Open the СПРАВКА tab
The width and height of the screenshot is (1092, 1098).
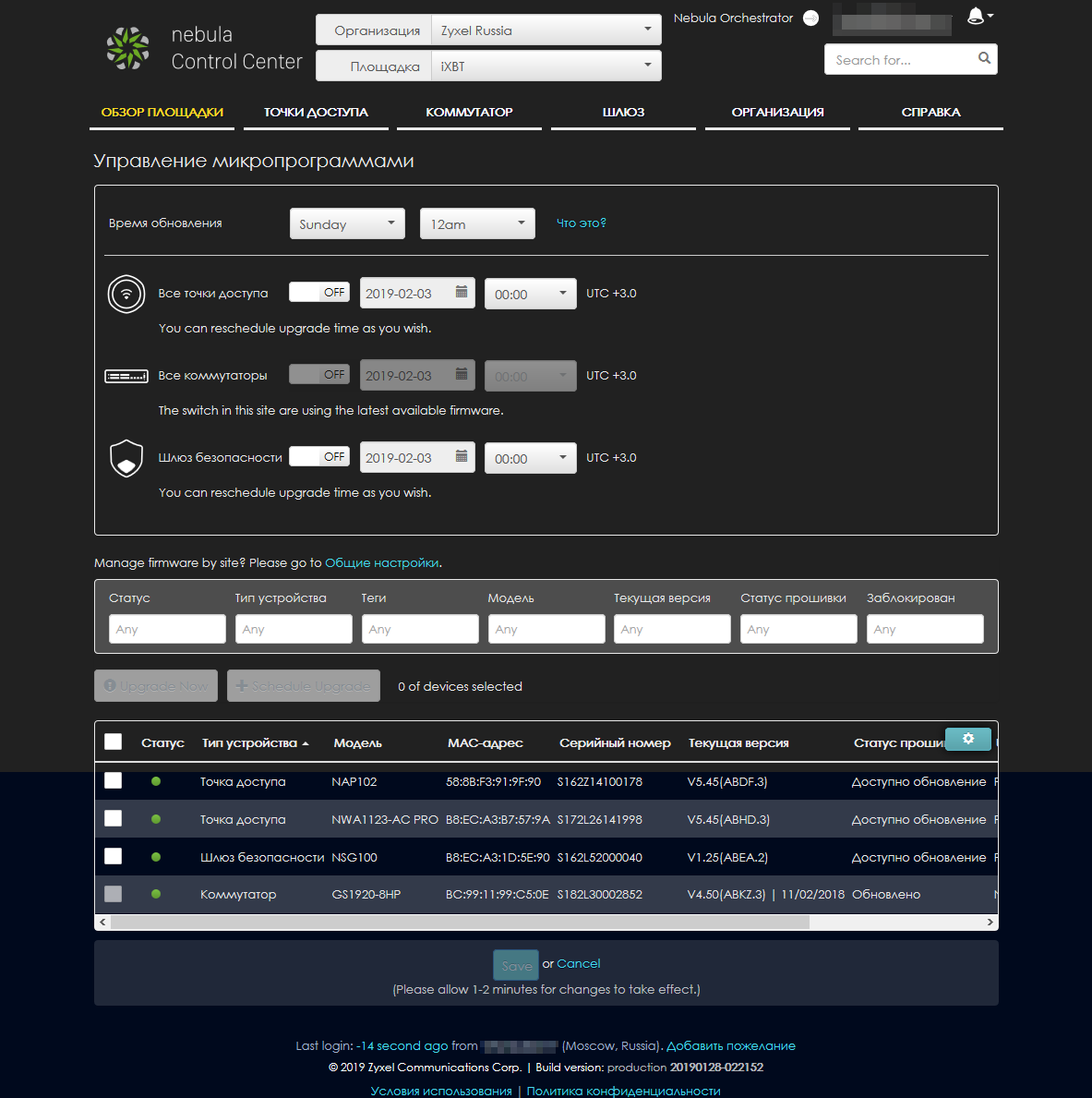[930, 112]
